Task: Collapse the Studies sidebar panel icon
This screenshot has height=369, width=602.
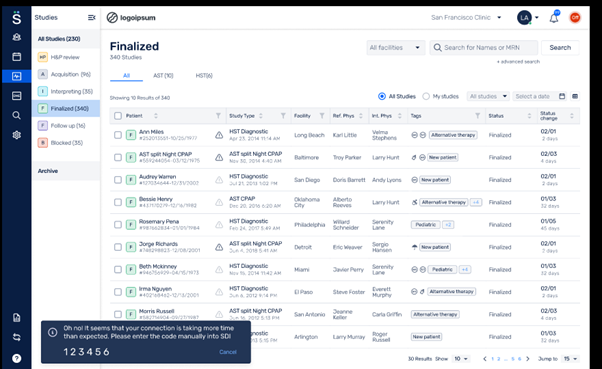Action: (x=91, y=18)
